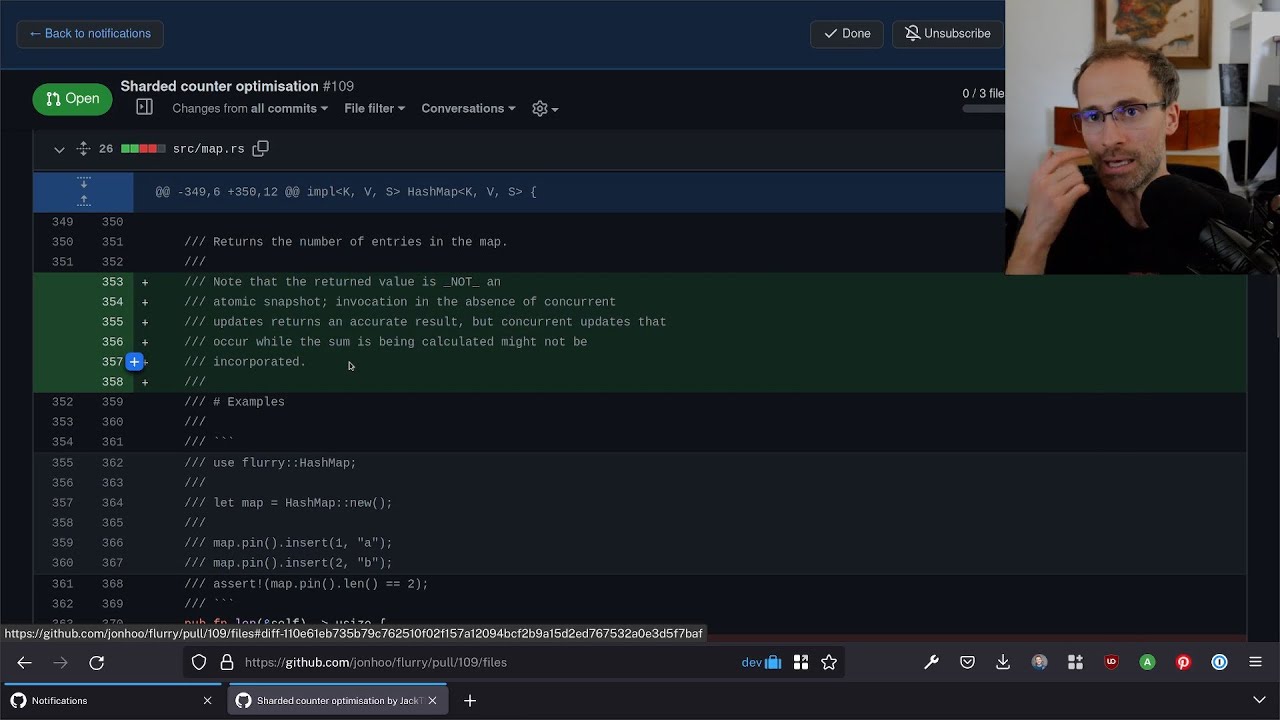
Task: Unsubscribe from this pull request
Action: (947, 33)
